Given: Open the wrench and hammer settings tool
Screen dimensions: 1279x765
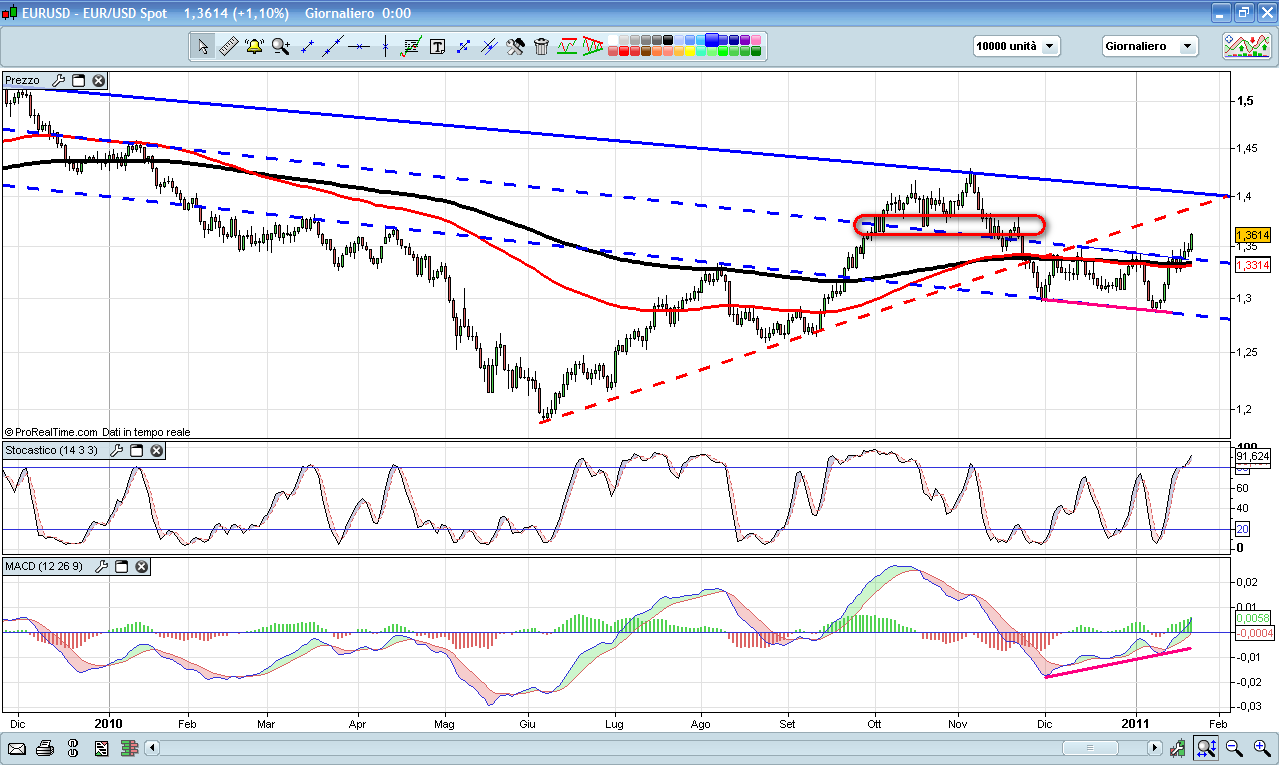Looking at the screenshot, I should coord(515,46).
